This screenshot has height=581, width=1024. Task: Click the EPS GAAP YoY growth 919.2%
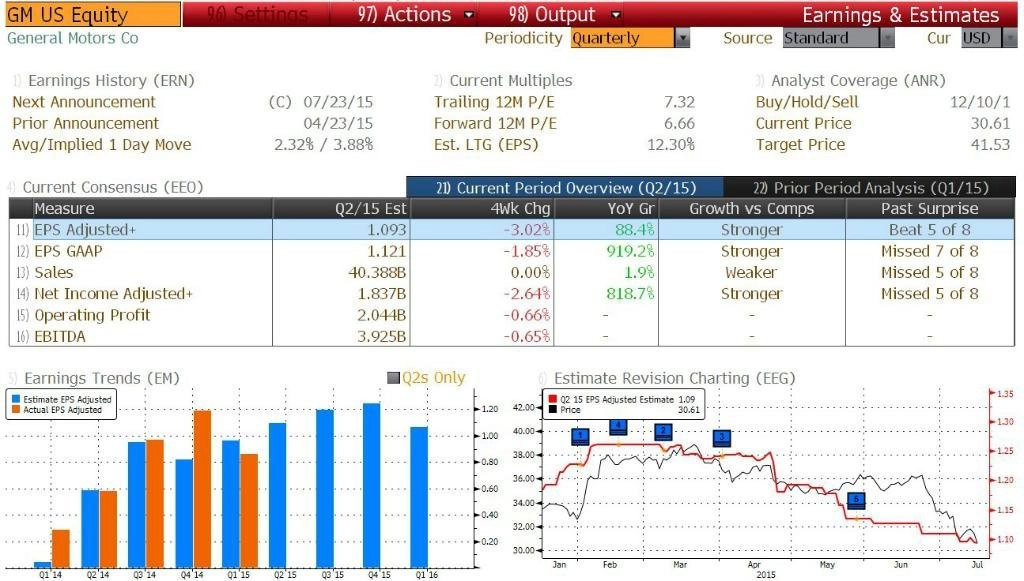click(630, 251)
